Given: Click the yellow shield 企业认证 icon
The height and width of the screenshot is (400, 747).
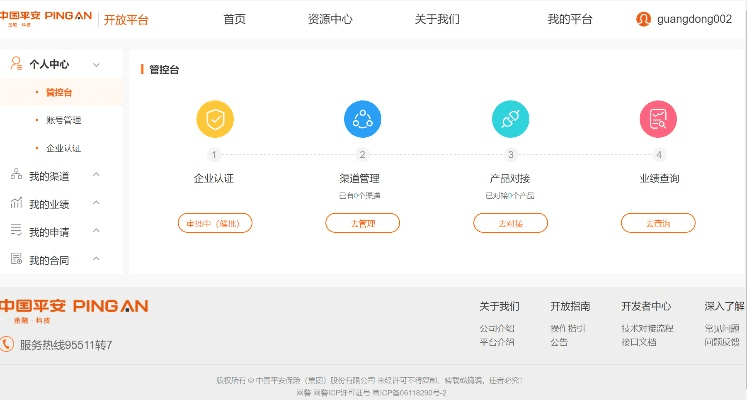Looking at the screenshot, I should (215, 119).
